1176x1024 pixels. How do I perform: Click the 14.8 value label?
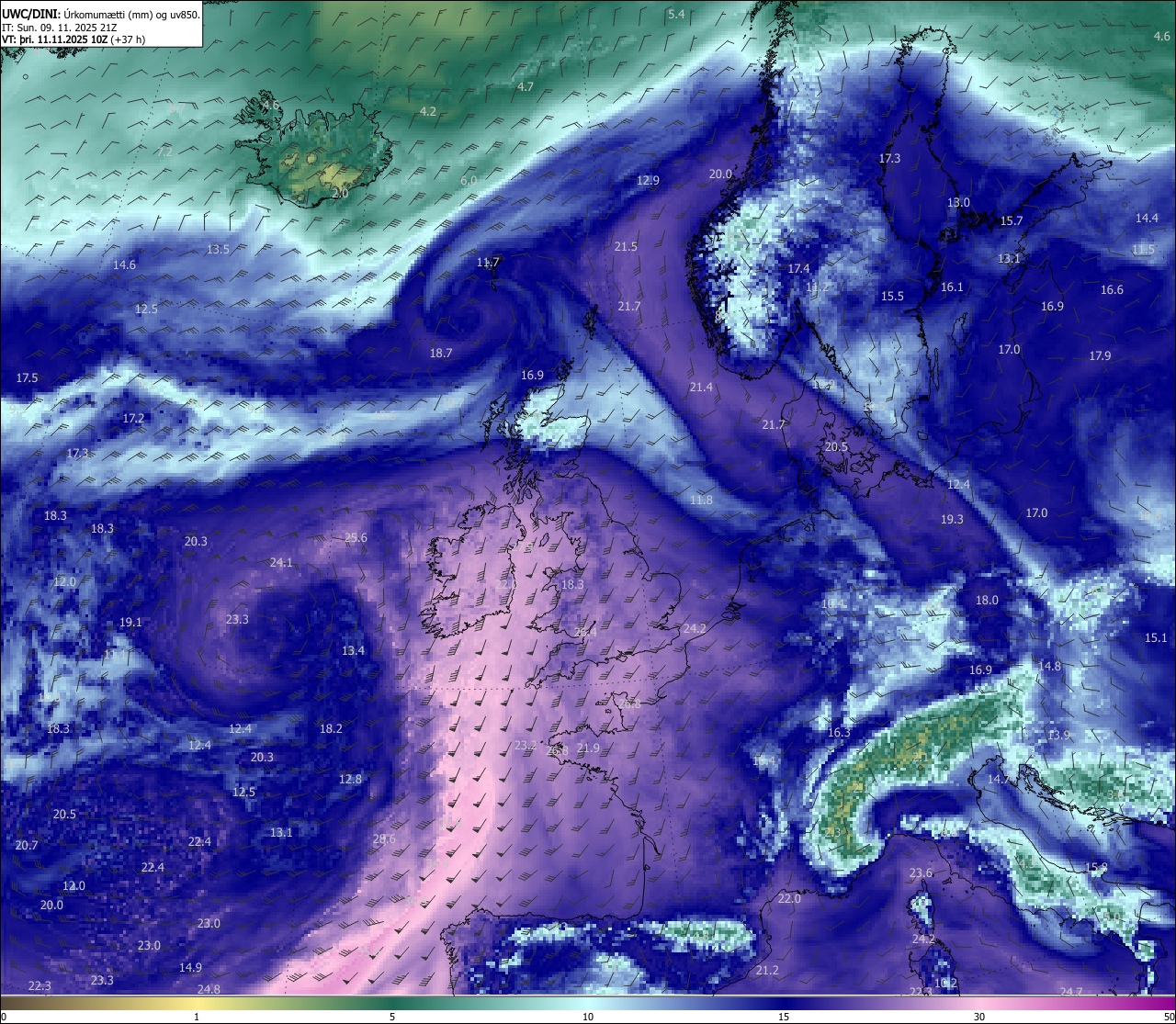pos(1049,666)
